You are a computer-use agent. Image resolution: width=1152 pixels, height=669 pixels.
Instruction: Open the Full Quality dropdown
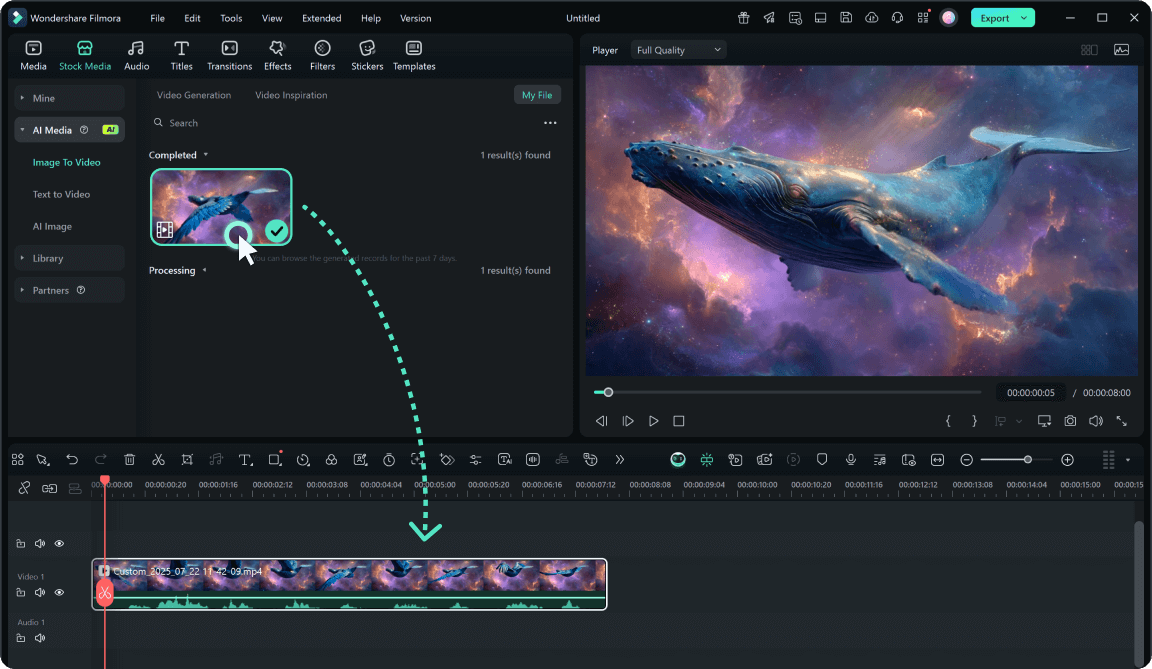(678, 50)
